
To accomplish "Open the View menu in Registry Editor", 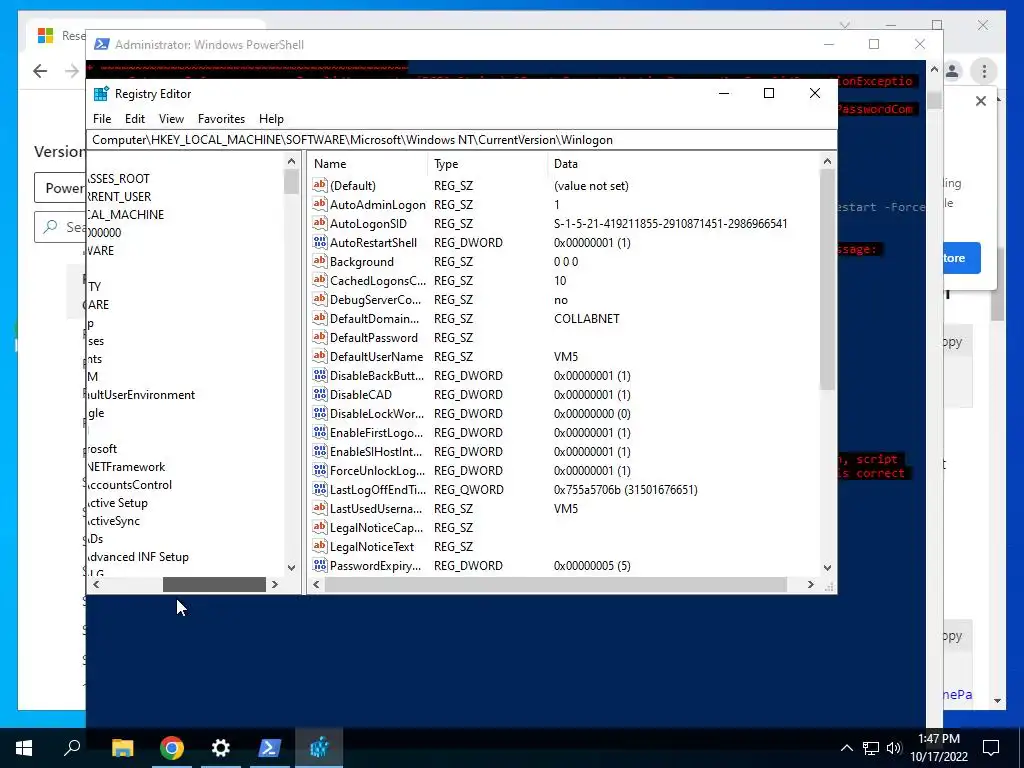I will coord(171,119).
